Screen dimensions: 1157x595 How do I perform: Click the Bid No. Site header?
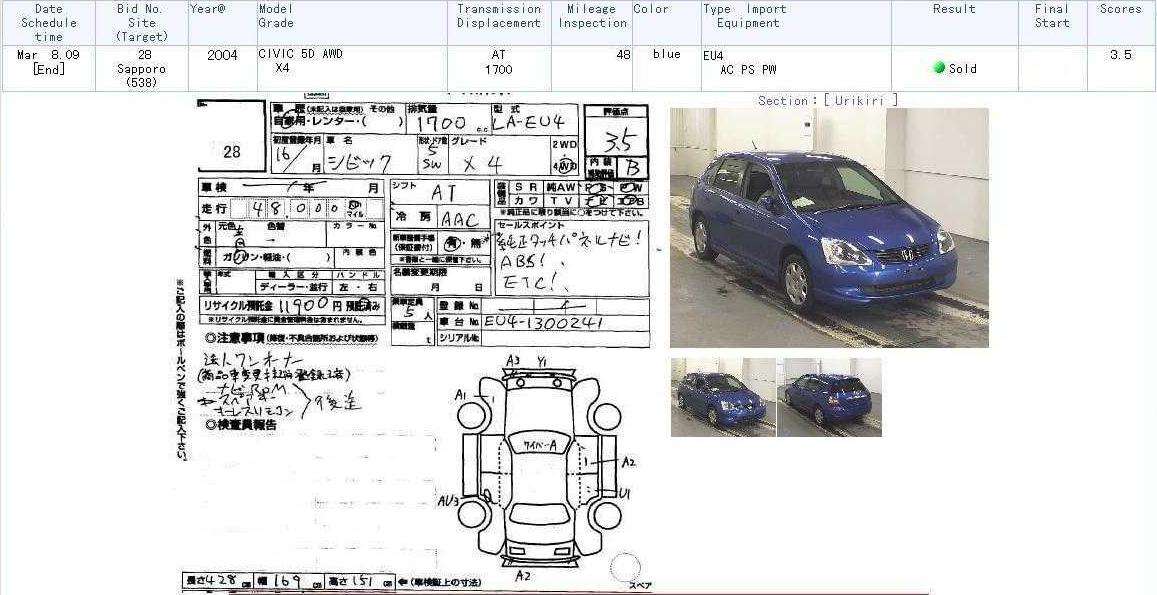click(142, 23)
